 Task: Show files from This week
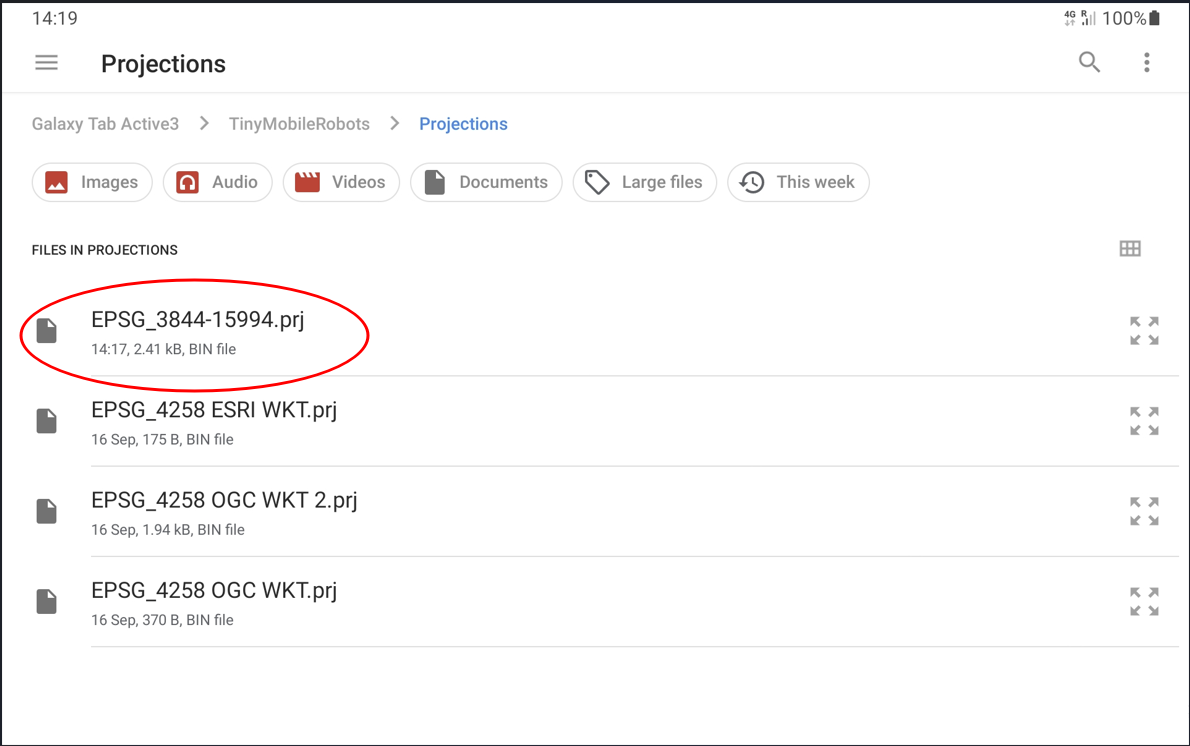798,182
